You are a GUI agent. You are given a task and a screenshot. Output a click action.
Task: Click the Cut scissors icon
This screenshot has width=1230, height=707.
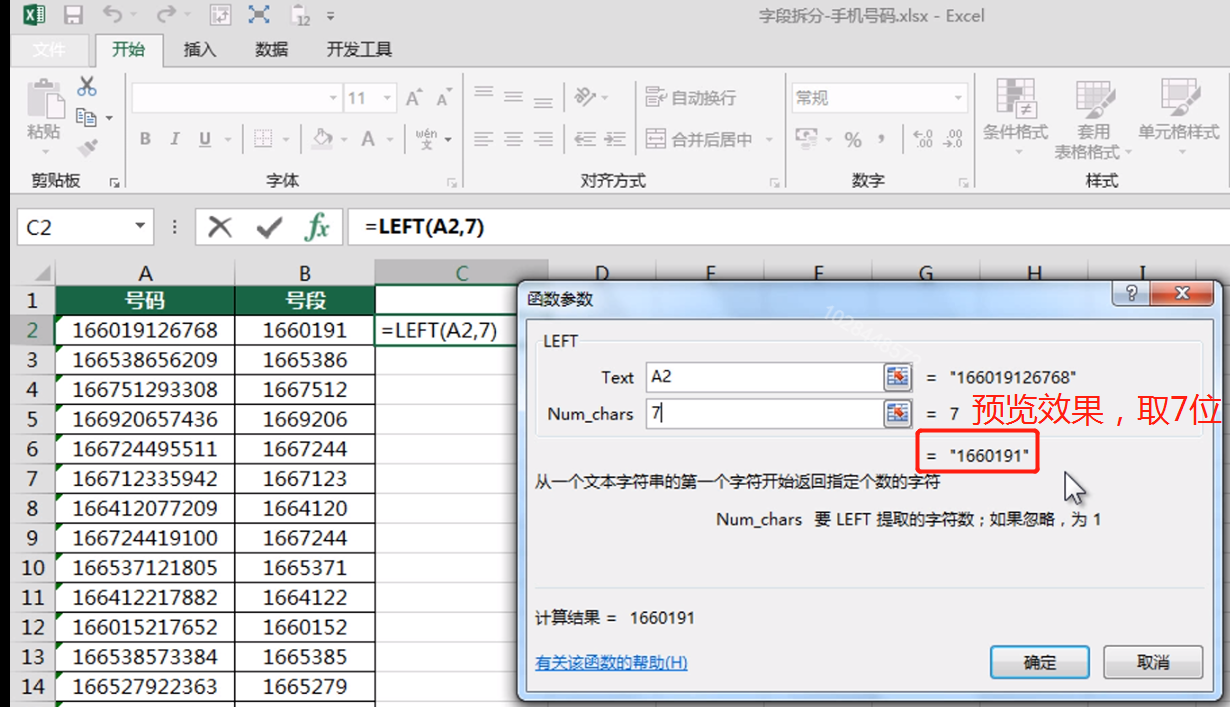tap(87, 86)
